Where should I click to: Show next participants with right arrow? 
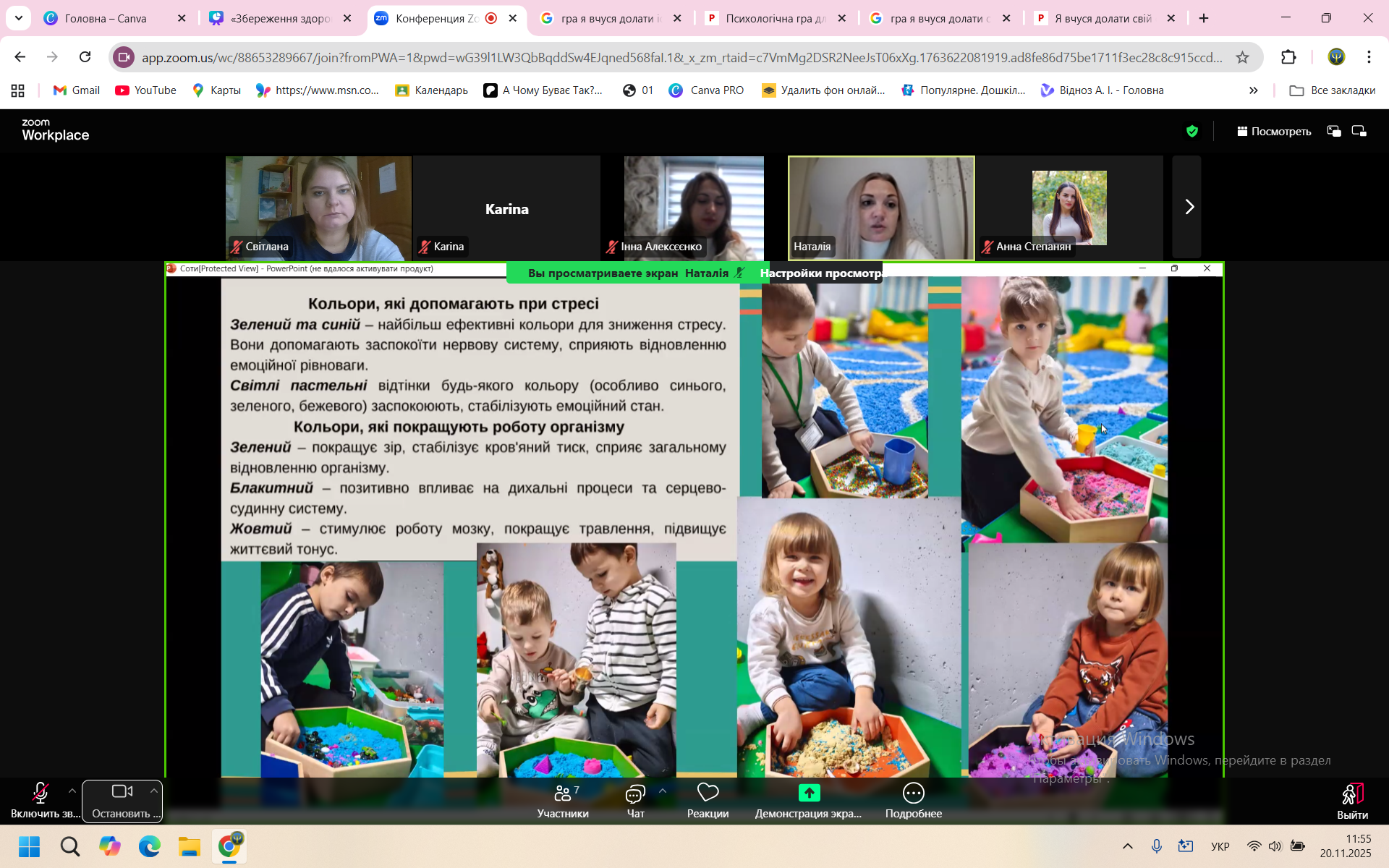coord(1189,208)
